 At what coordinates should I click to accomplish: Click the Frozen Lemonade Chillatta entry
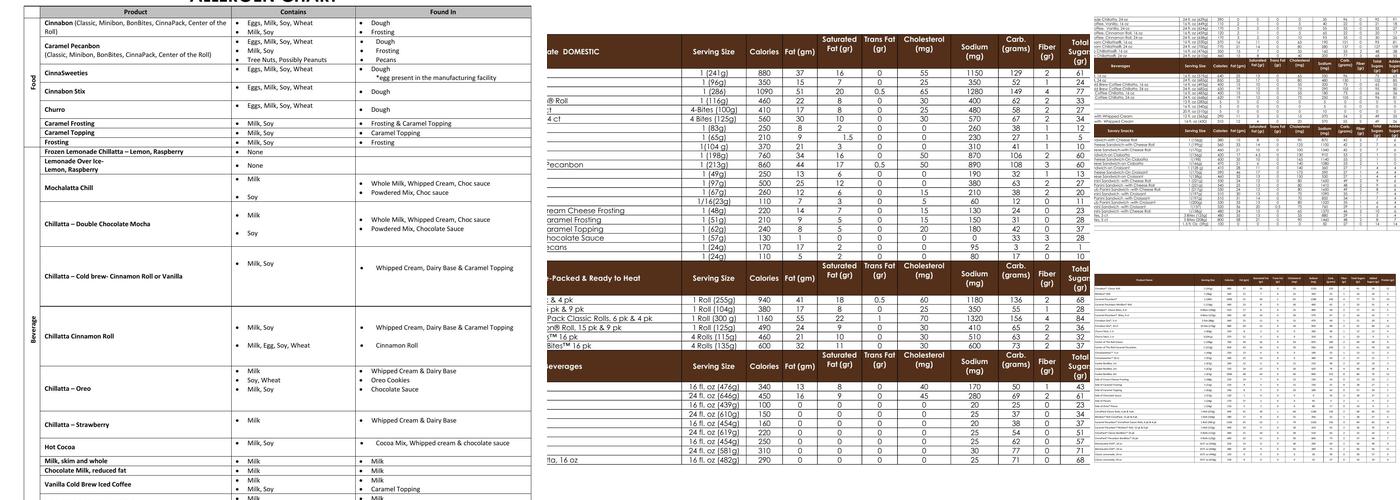tap(113, 151)
